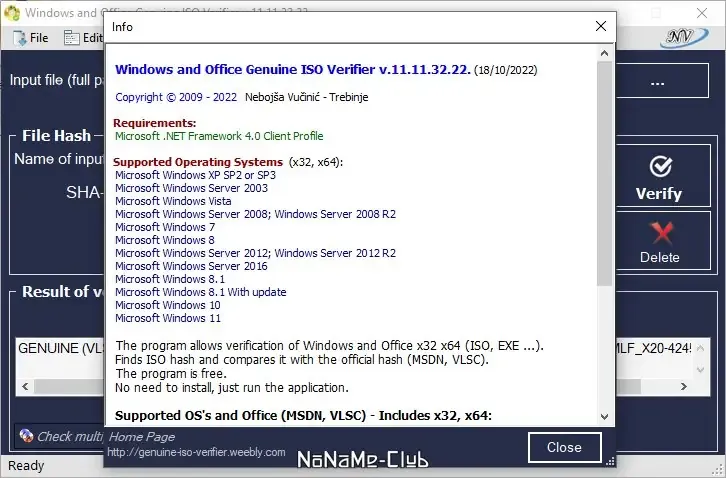Click "Microsoft Windows Server 2003" line
This screenshot has width=726, height=478.
pos(191,188)
